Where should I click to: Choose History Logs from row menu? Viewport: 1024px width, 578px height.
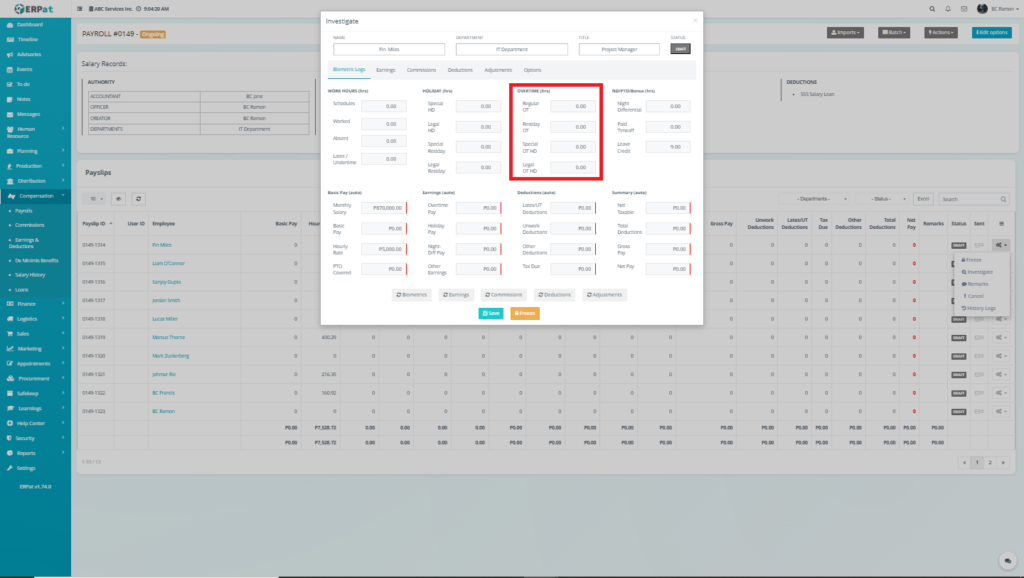(x=980, y=308)
